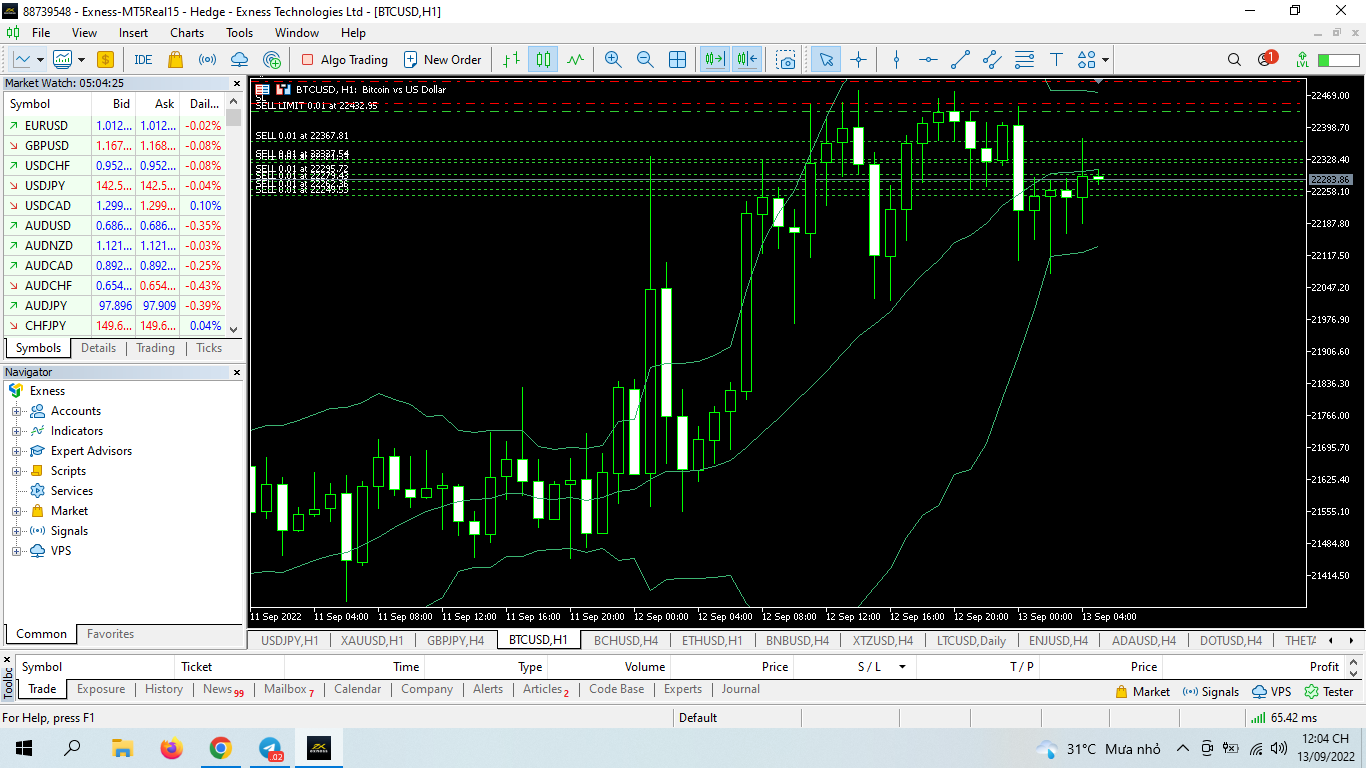Click the add signal subscription icon
This screenshot has width=1366, height=768.
(272, 59)
